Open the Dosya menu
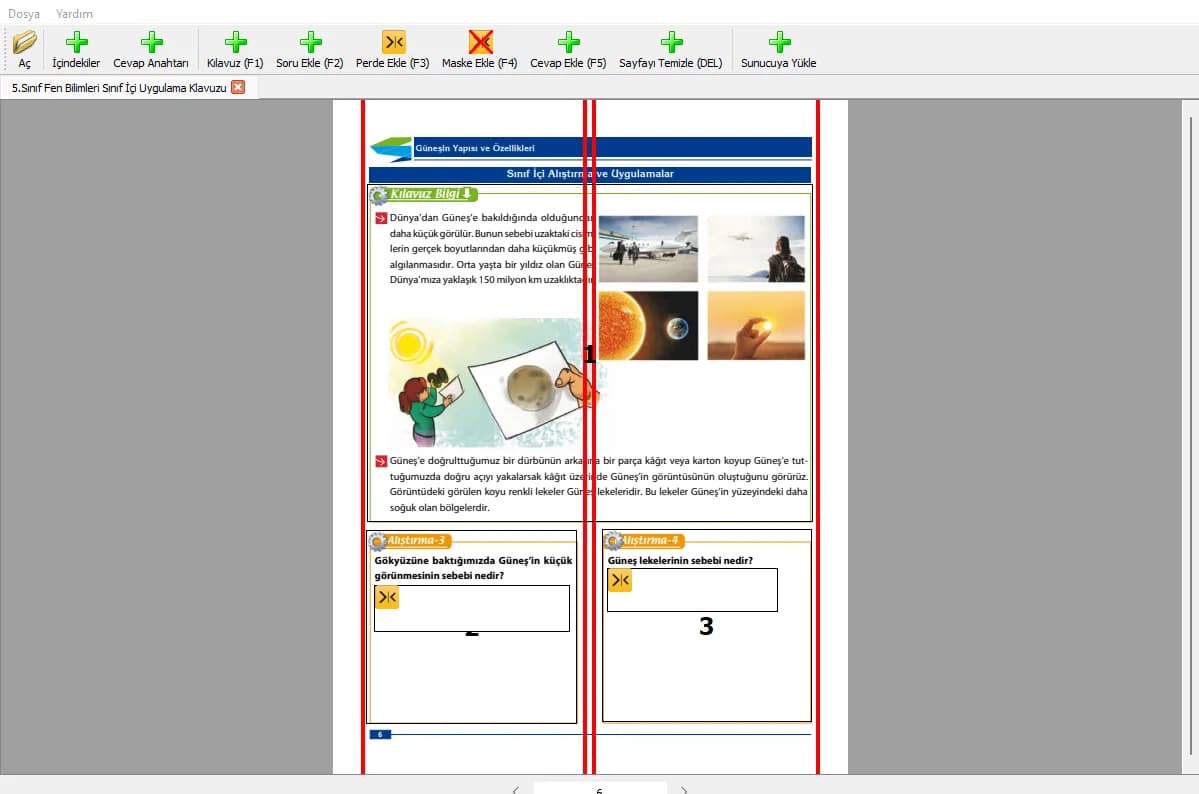 pos(24,14)
